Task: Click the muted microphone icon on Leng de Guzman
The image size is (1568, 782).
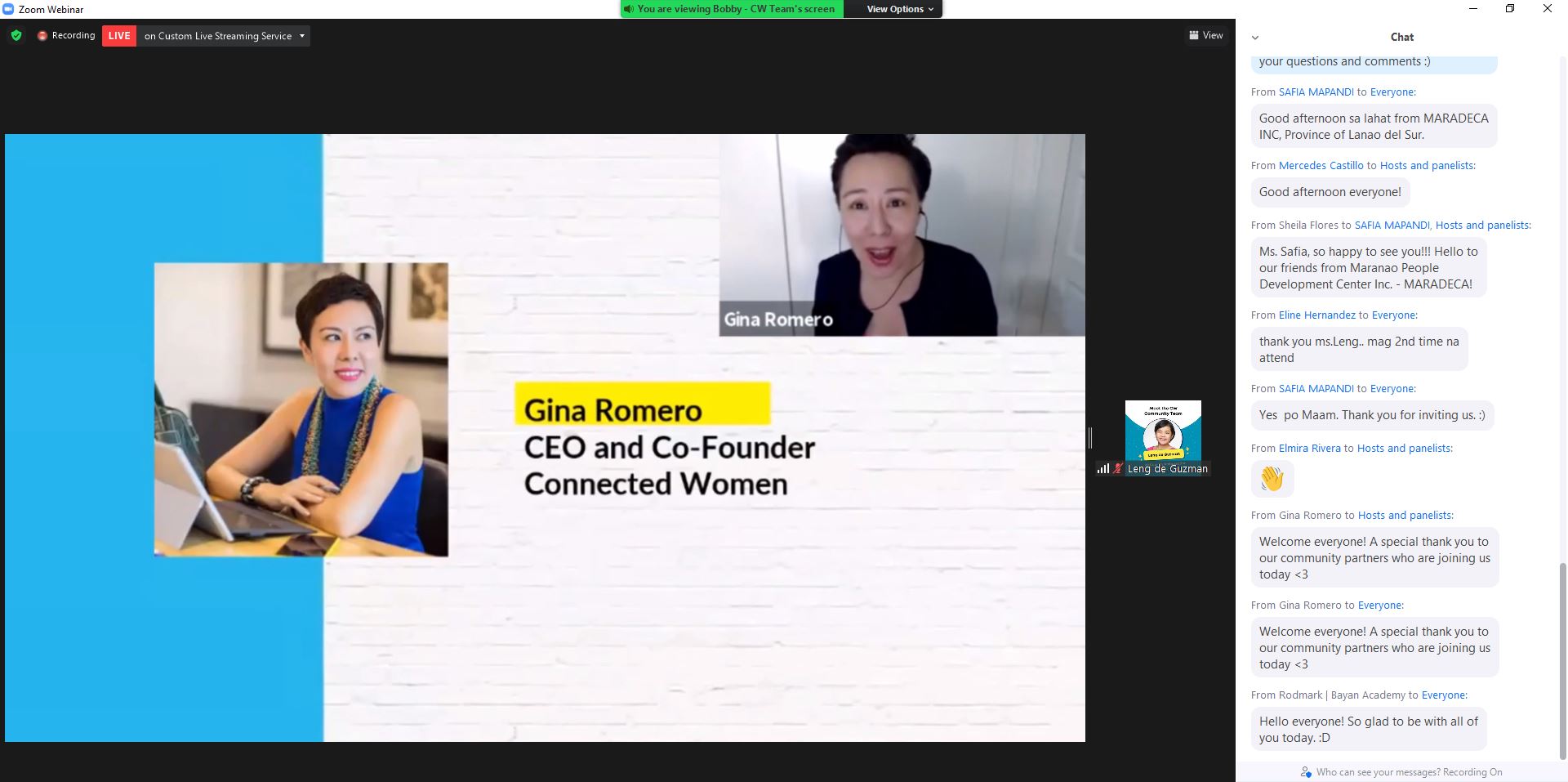Action: tap(1118, 468)
